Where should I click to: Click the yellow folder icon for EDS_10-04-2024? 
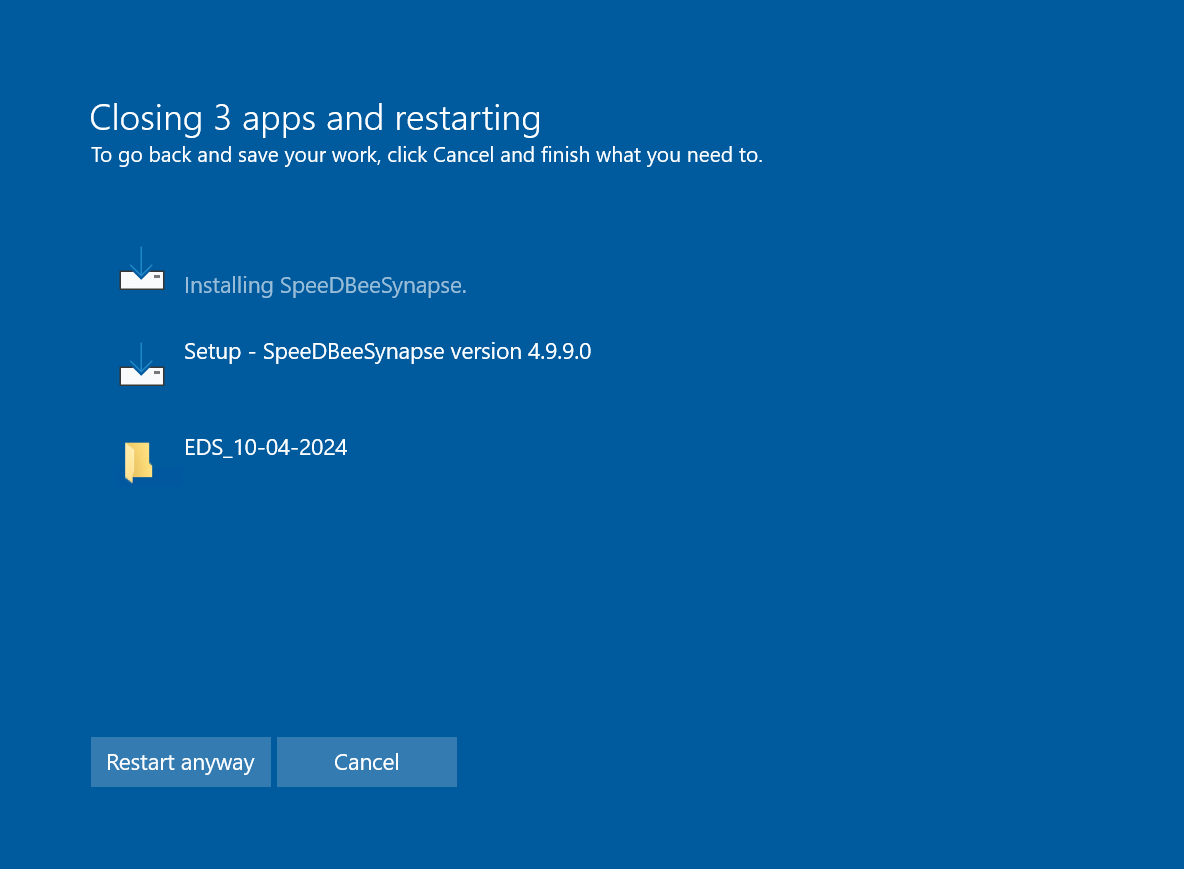(x=138, y=462)
